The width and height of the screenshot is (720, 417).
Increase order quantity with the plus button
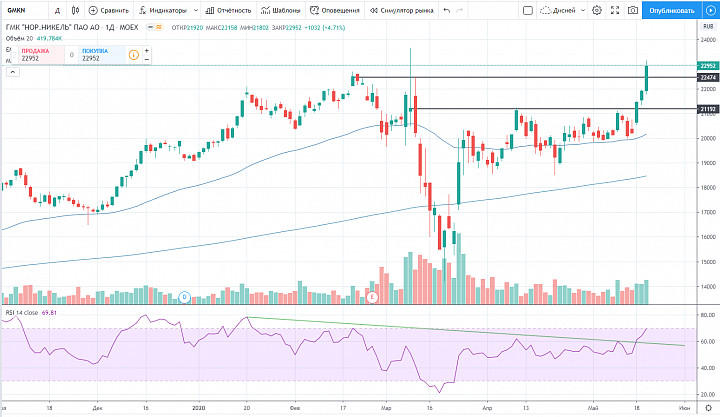point(146,51)
